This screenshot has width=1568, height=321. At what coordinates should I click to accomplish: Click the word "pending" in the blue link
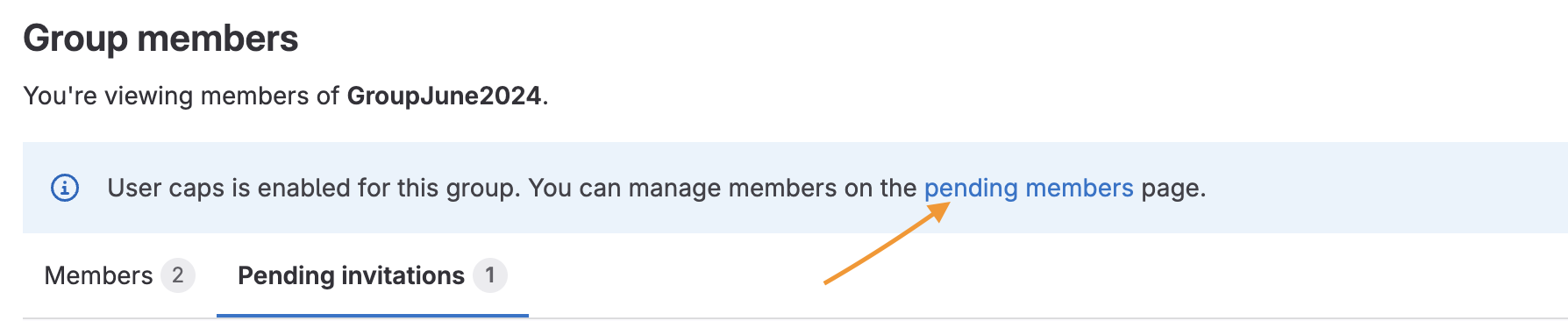click(x=971, y=188)
